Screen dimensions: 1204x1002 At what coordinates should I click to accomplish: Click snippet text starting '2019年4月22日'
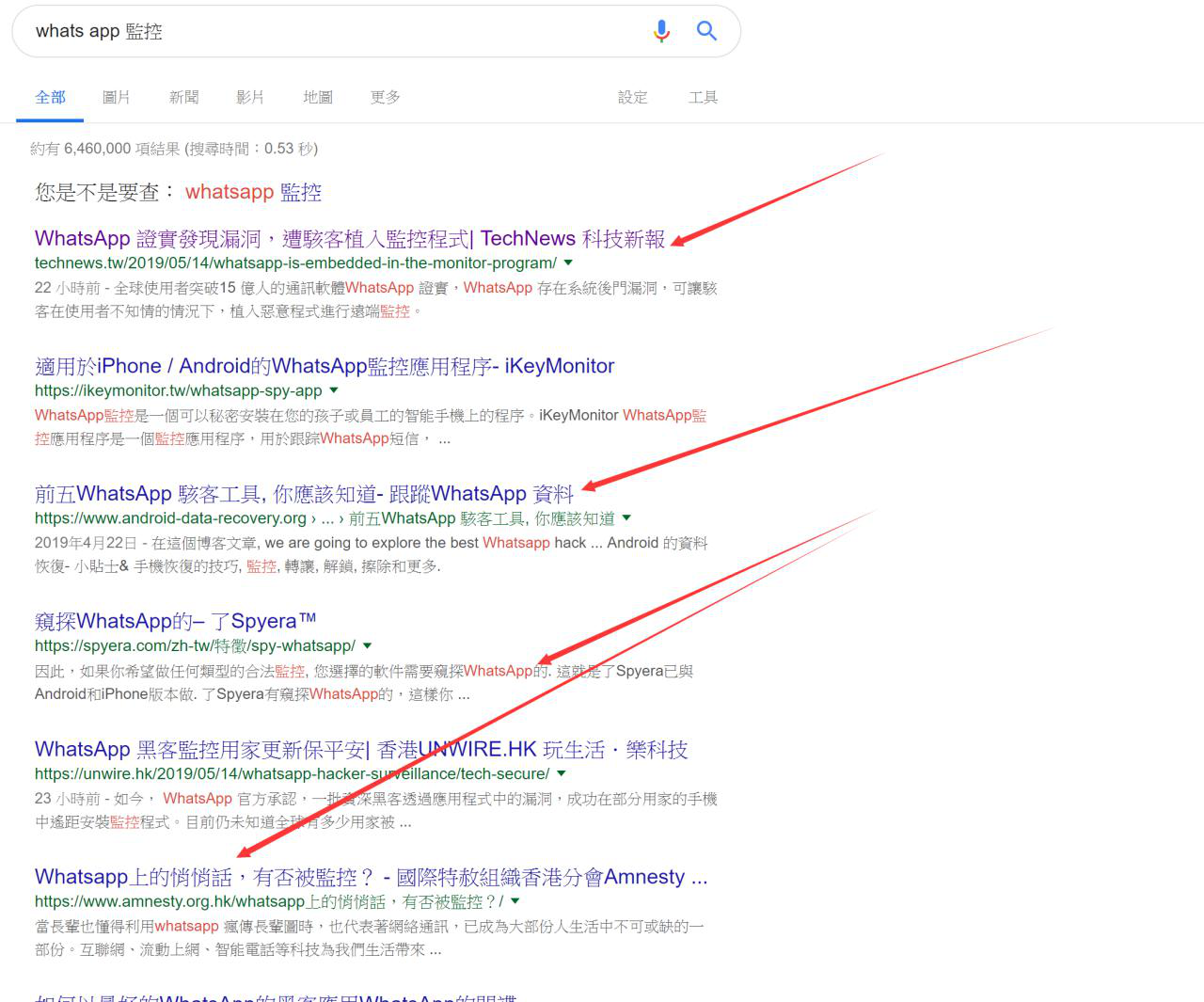coord(372,554)
